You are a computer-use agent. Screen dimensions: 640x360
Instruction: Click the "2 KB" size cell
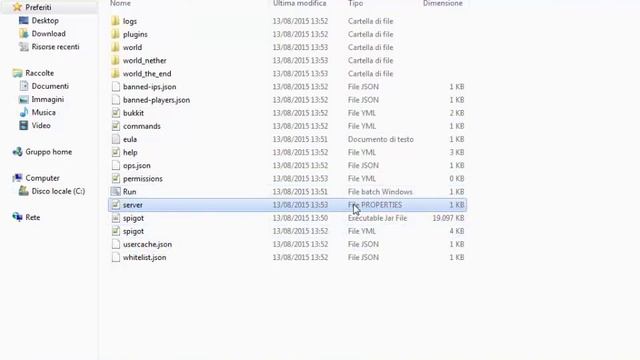coord(457,113)
